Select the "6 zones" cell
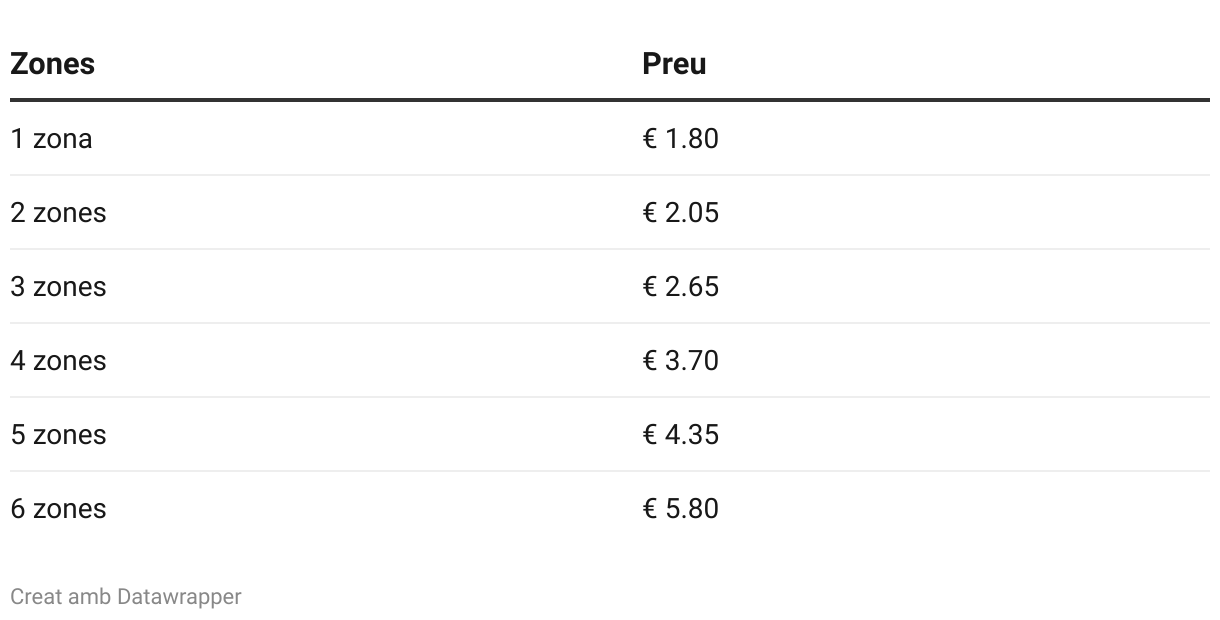Screen dimensions: 1220x620 pos(58,509)
